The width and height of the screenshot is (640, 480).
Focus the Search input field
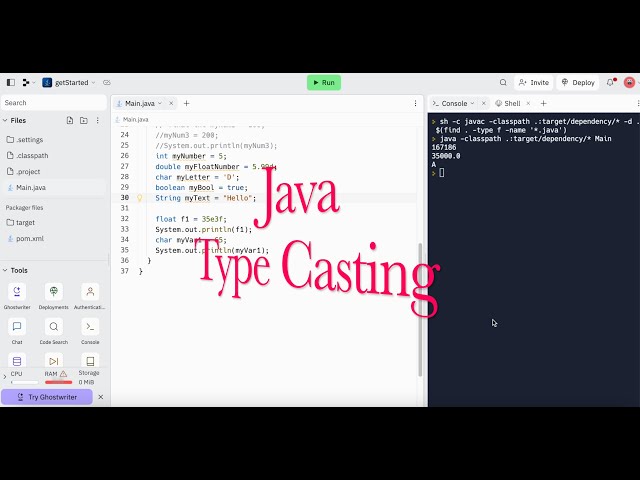click(54, 103)
